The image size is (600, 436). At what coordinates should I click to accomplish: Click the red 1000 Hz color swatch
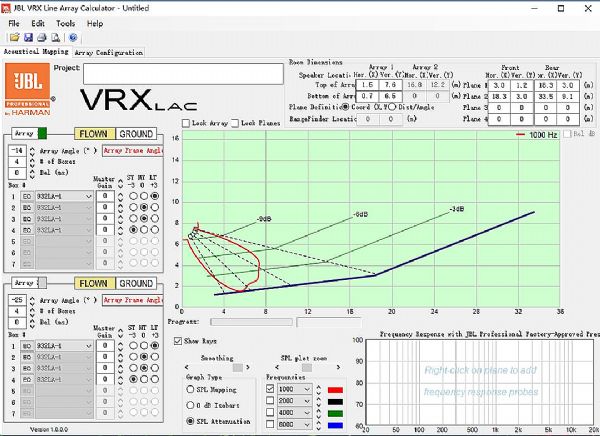point(335,390)
